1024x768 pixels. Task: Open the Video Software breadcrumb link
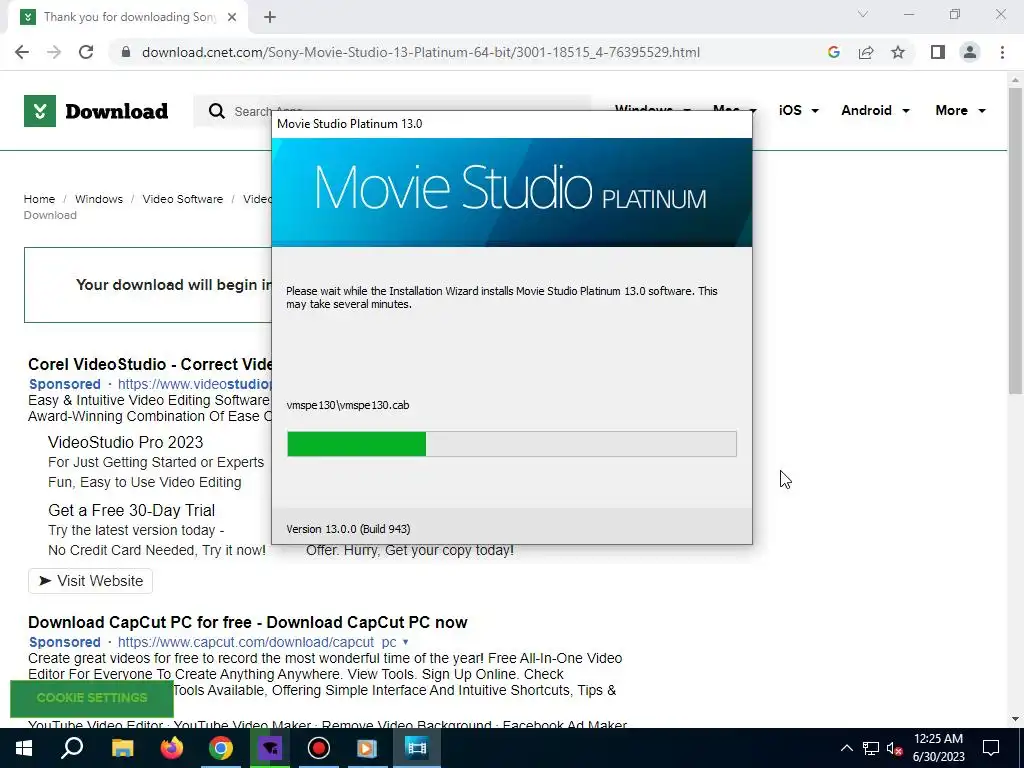(183, 199)
